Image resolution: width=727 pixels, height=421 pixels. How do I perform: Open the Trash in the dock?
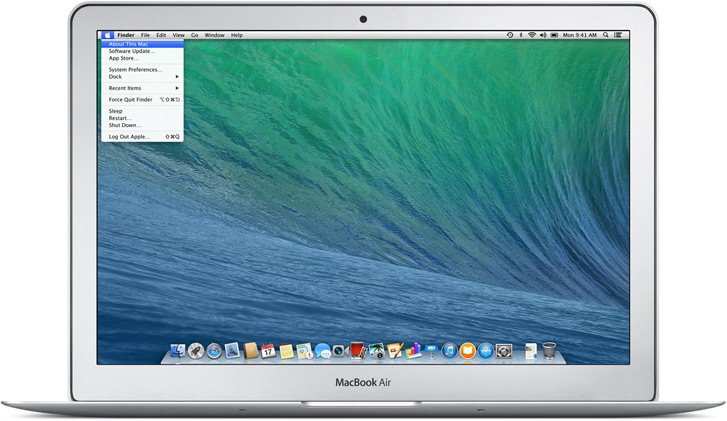click(x=548, y=351)
